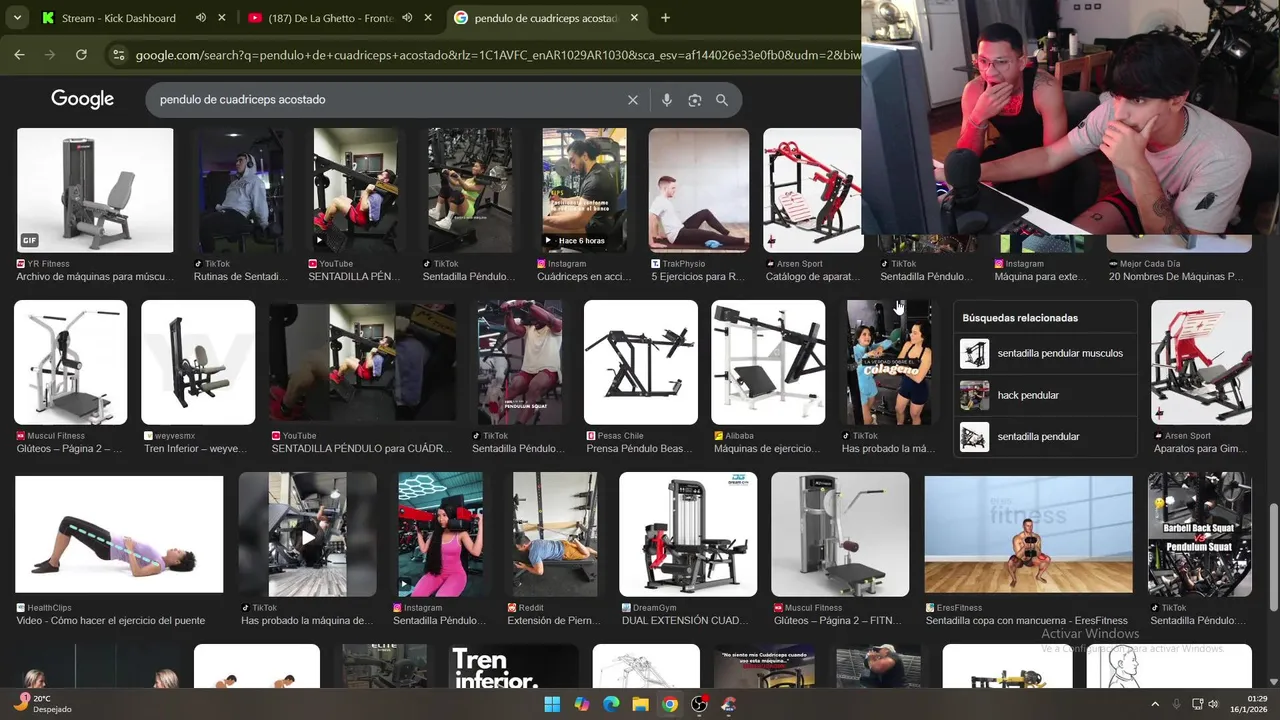Play the TikTok Has probado la máquina video
This screenshot has height=720, width=1280.
[308, 537]
